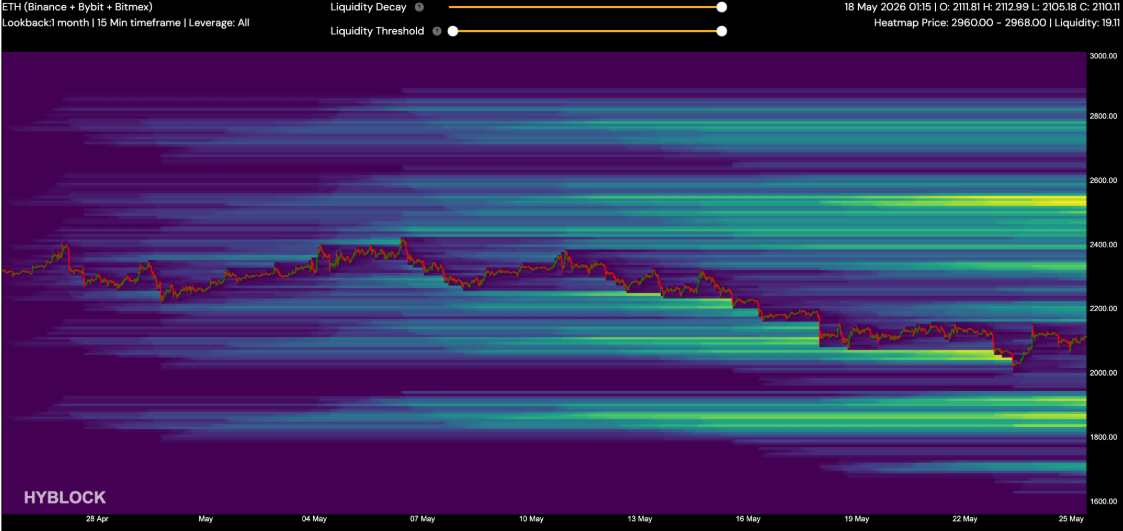1123x531 pixels.
Task: Click the "13 May" date axis label
Action: tap(640, 518)
